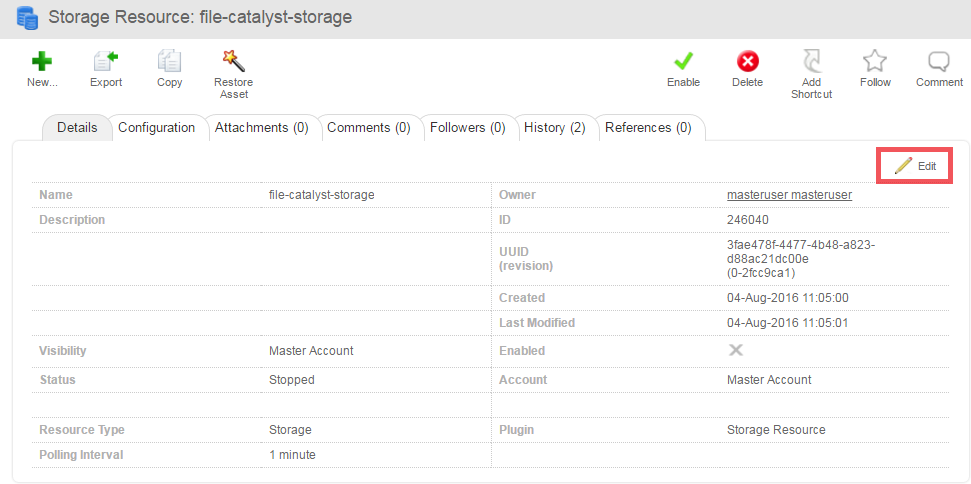Click the Edit pencil button

tap(915, 165)
